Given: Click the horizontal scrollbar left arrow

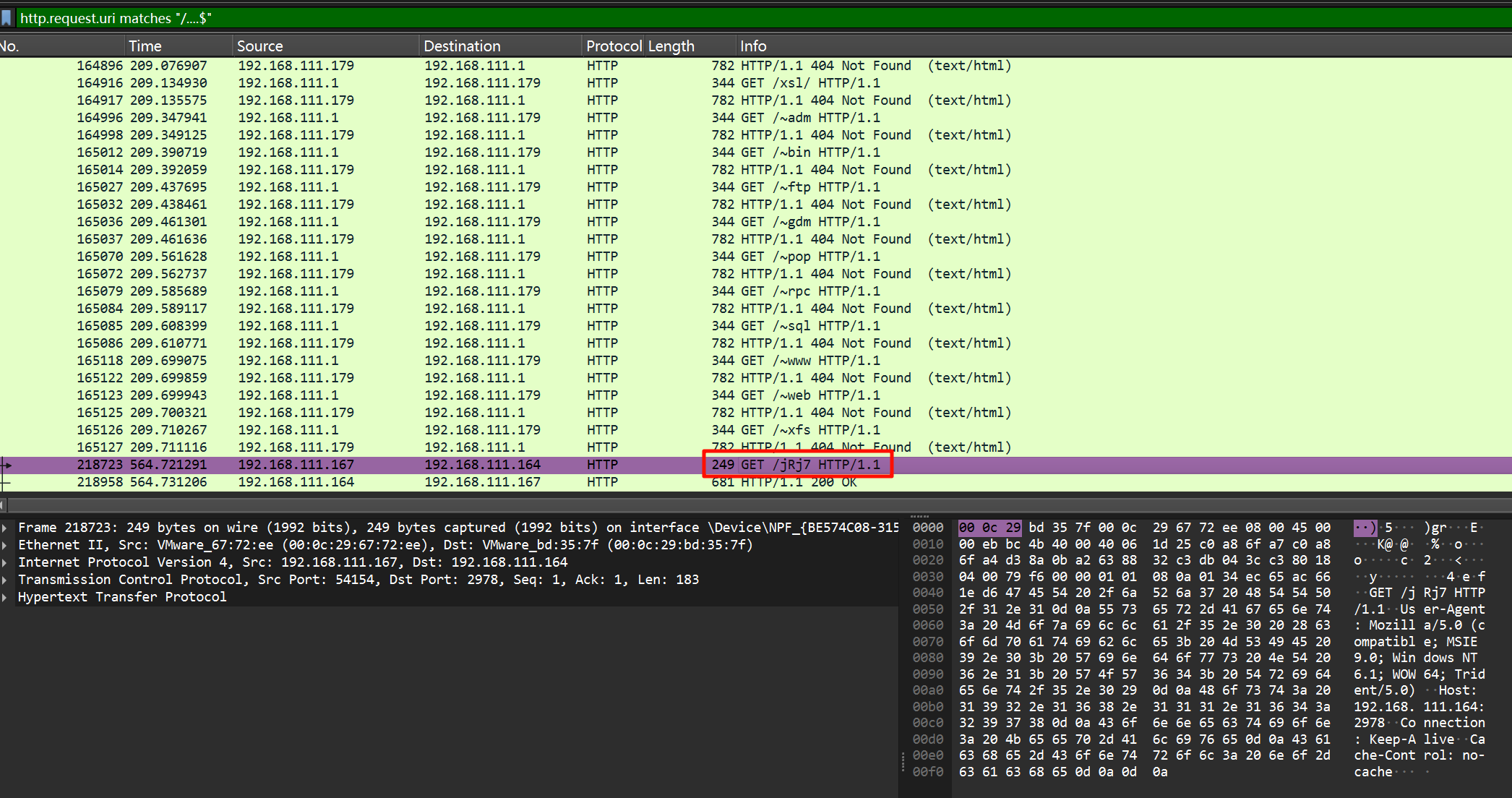Looking at the screenshot, I should pyautogui.click(x=3, y=505).
